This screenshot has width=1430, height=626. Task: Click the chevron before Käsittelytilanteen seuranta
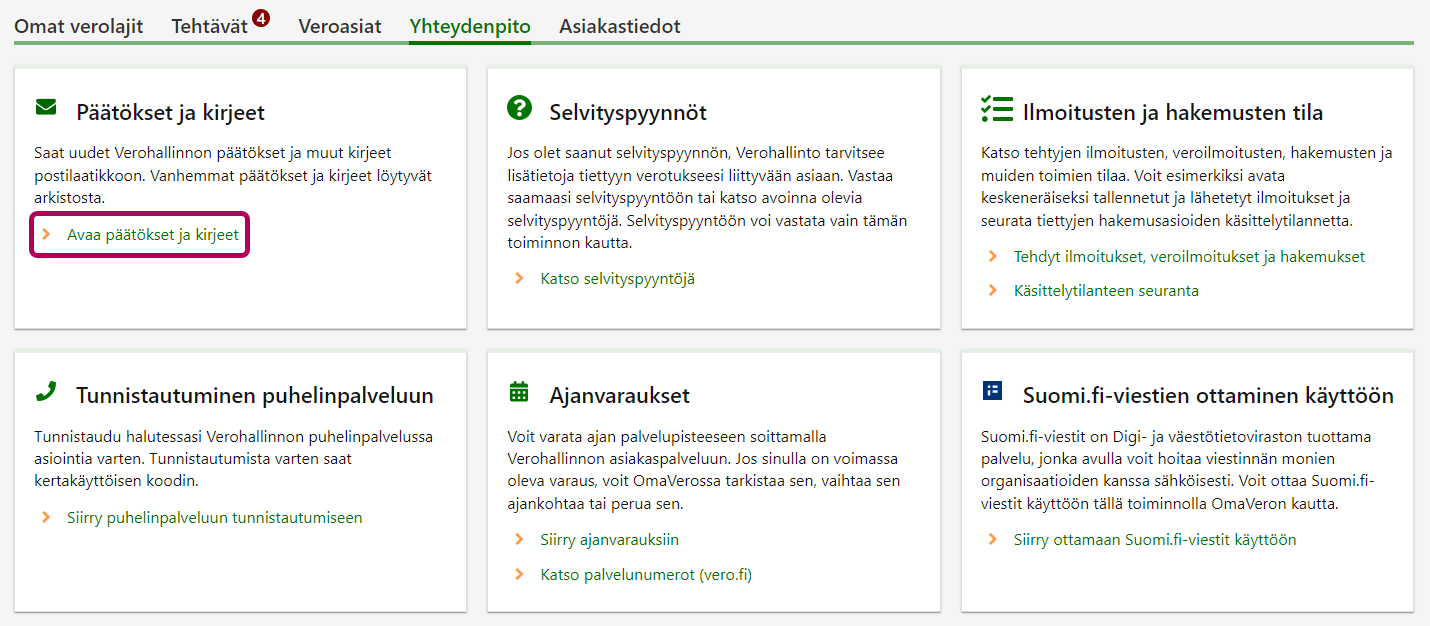(992, 291)
